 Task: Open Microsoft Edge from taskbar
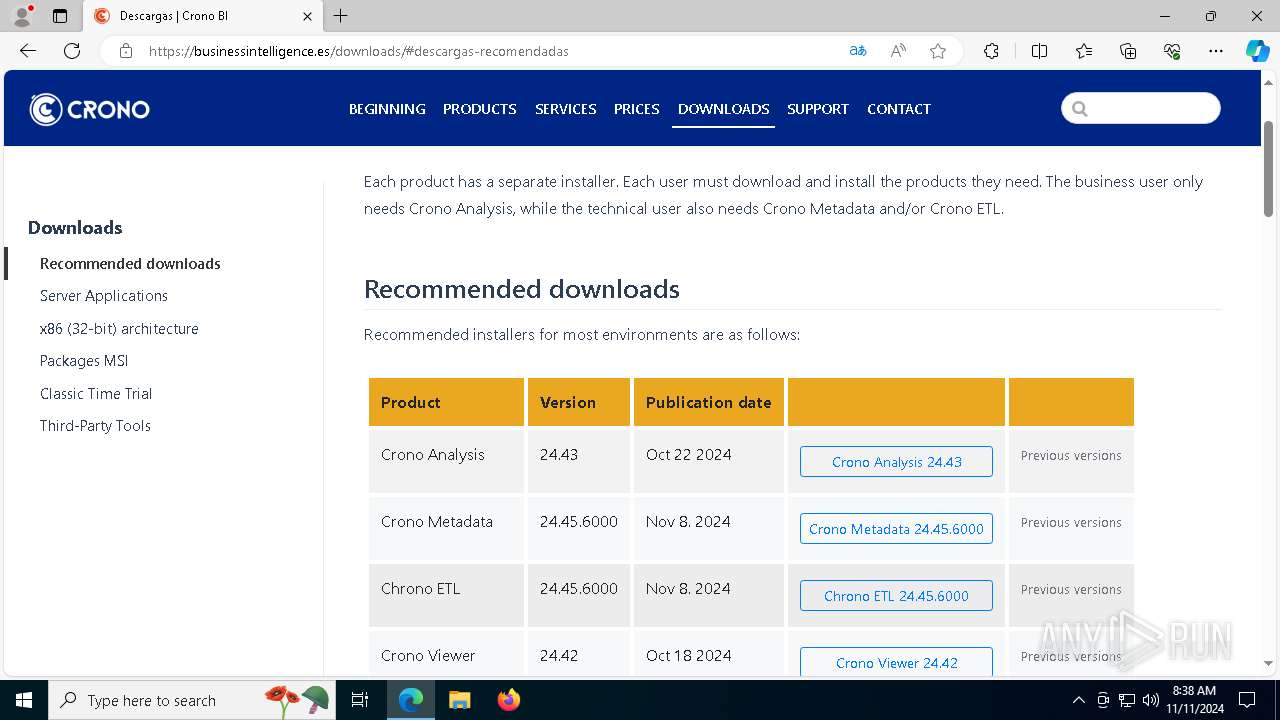[x=411, y=700]
